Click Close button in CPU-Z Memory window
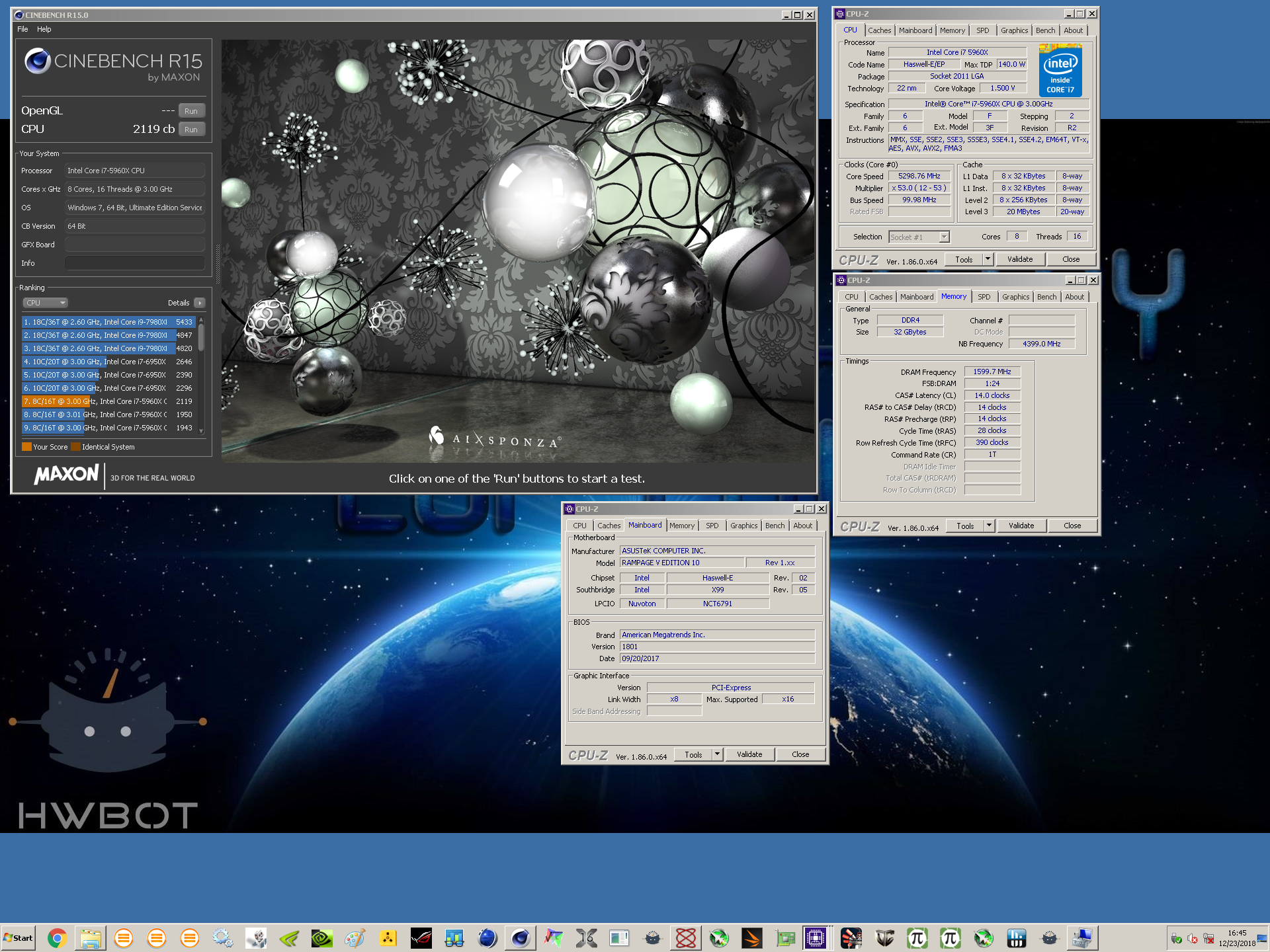The height and width of the screenshot is (952, 1270). click(x=1072, y=526)
